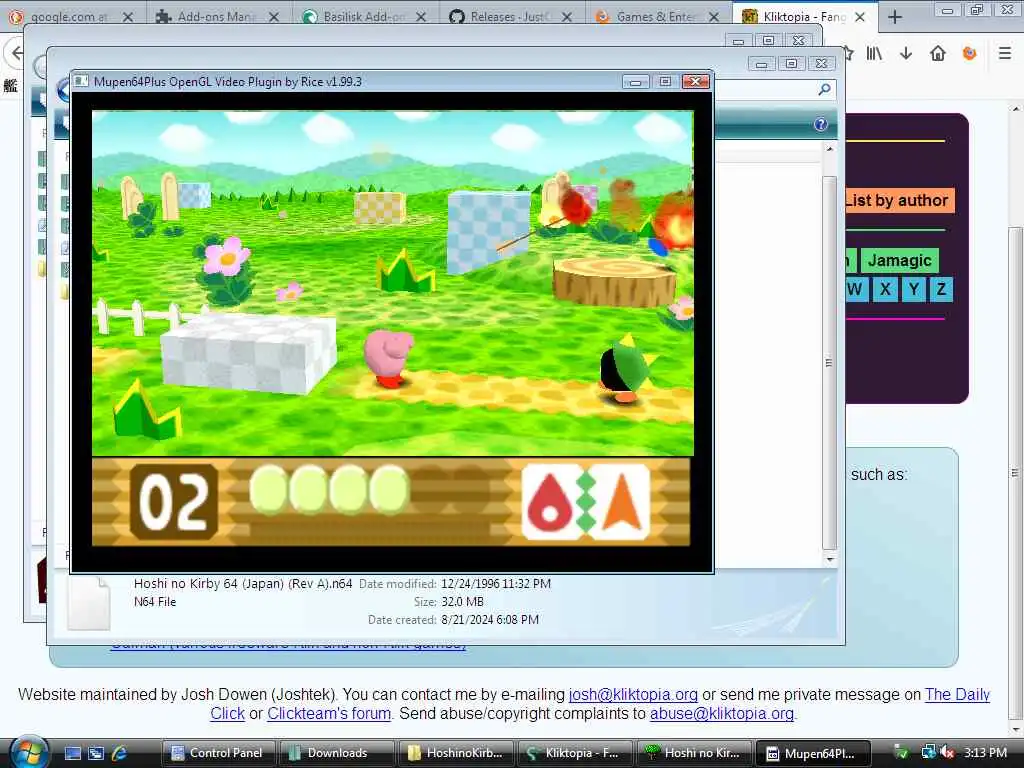Close the Kliktopia browser tab
Viewport: 1024px width, 768px height.
click(860, 17)
